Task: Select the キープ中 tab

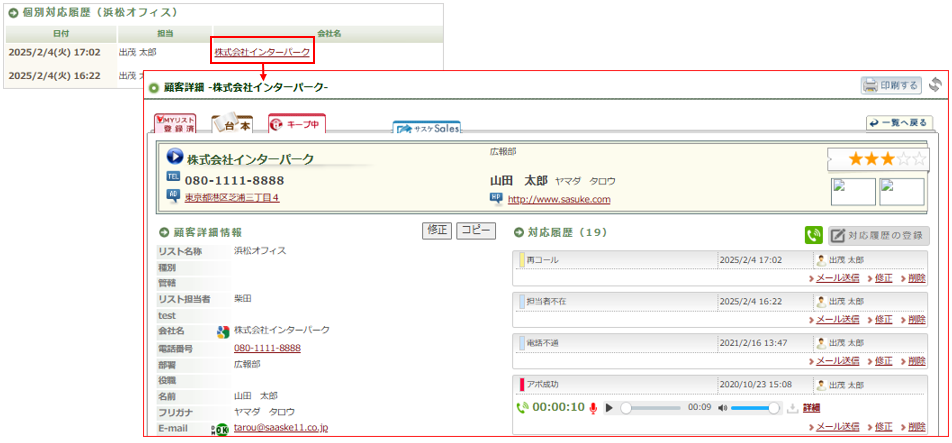Action: coord(297,123)
